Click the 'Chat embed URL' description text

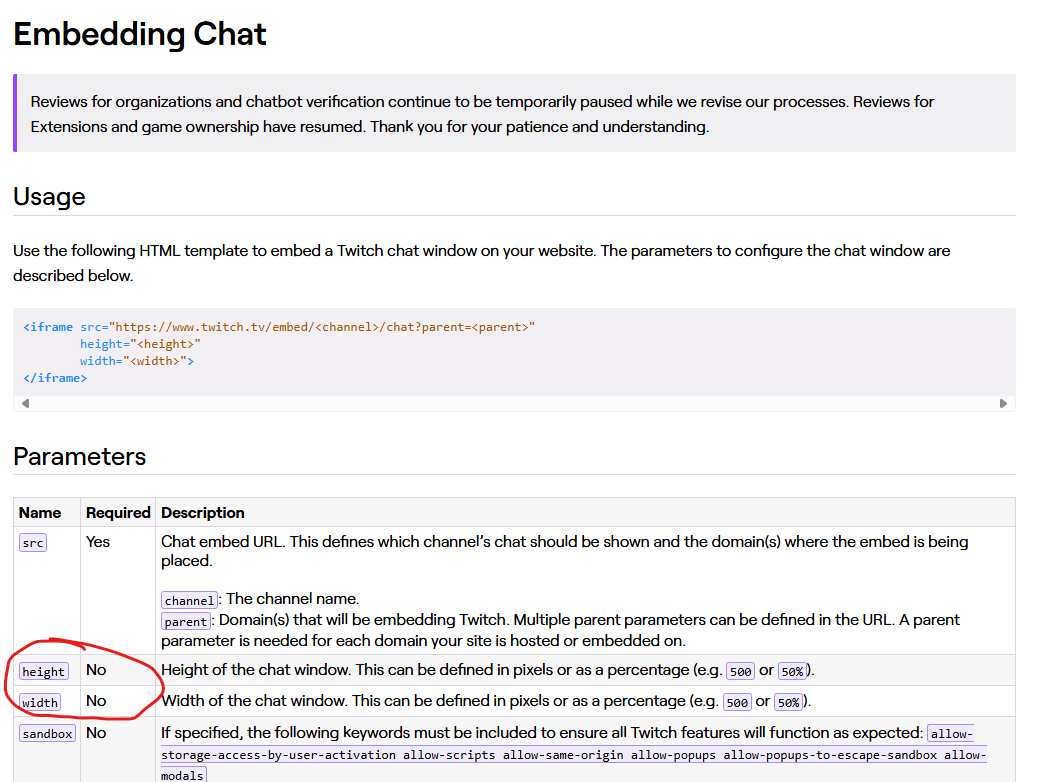(x=564, y=551)
